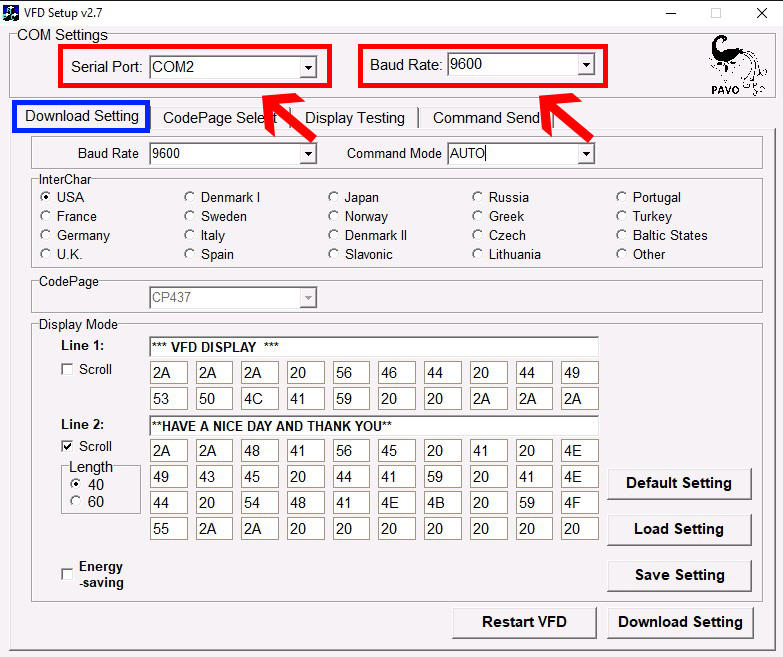The image size is (783, 657).
Task: Switch to the Display Testing tab
Action: [355, 118]
